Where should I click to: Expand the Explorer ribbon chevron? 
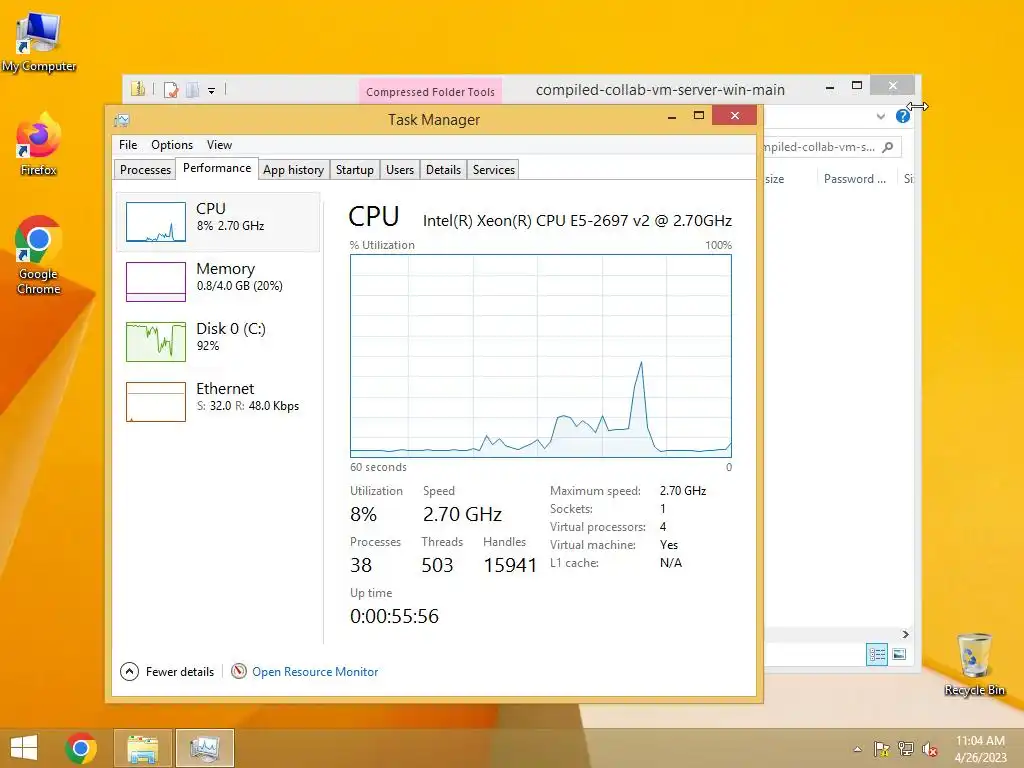[880, 116]
